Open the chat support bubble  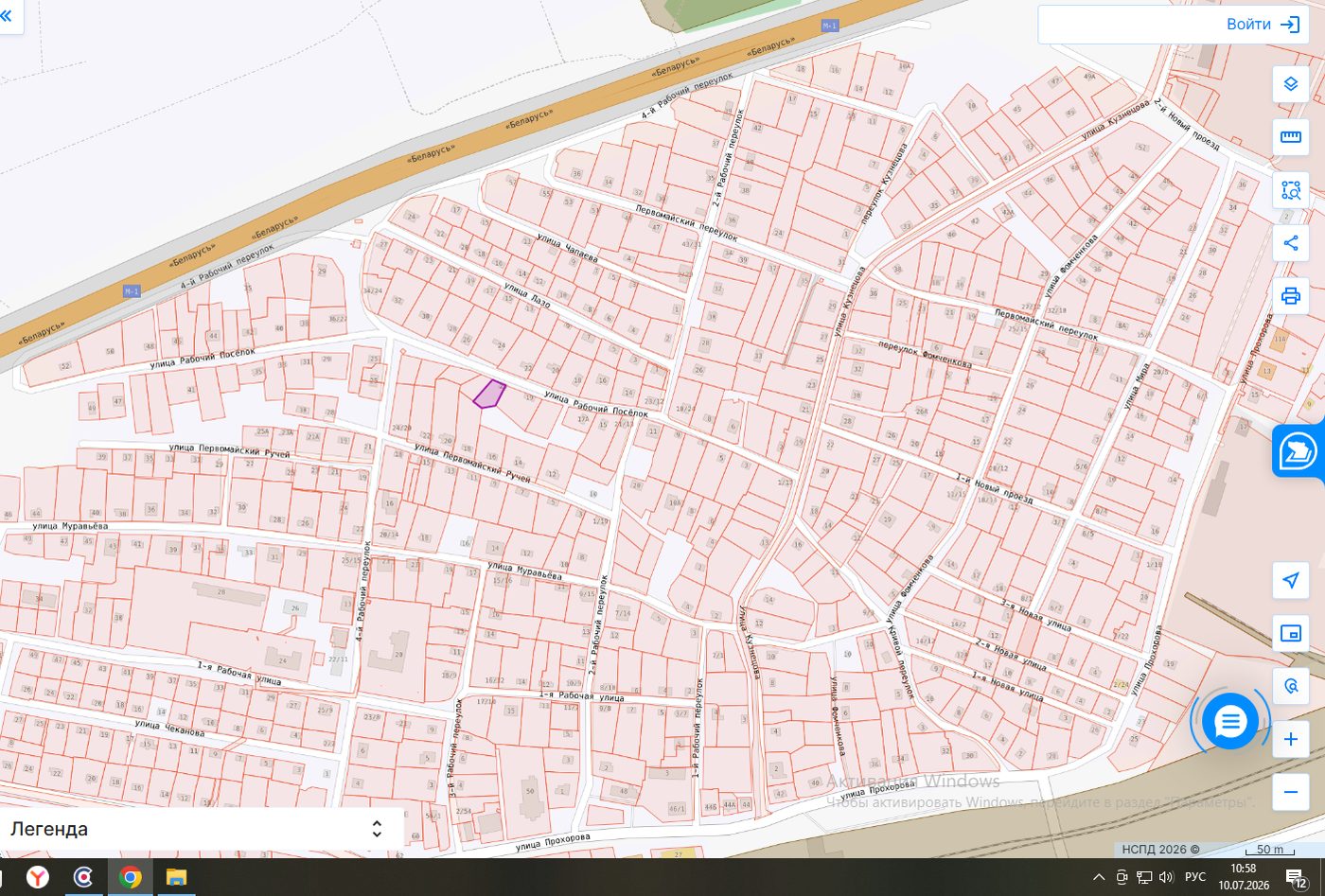(x=1229, y=722)
